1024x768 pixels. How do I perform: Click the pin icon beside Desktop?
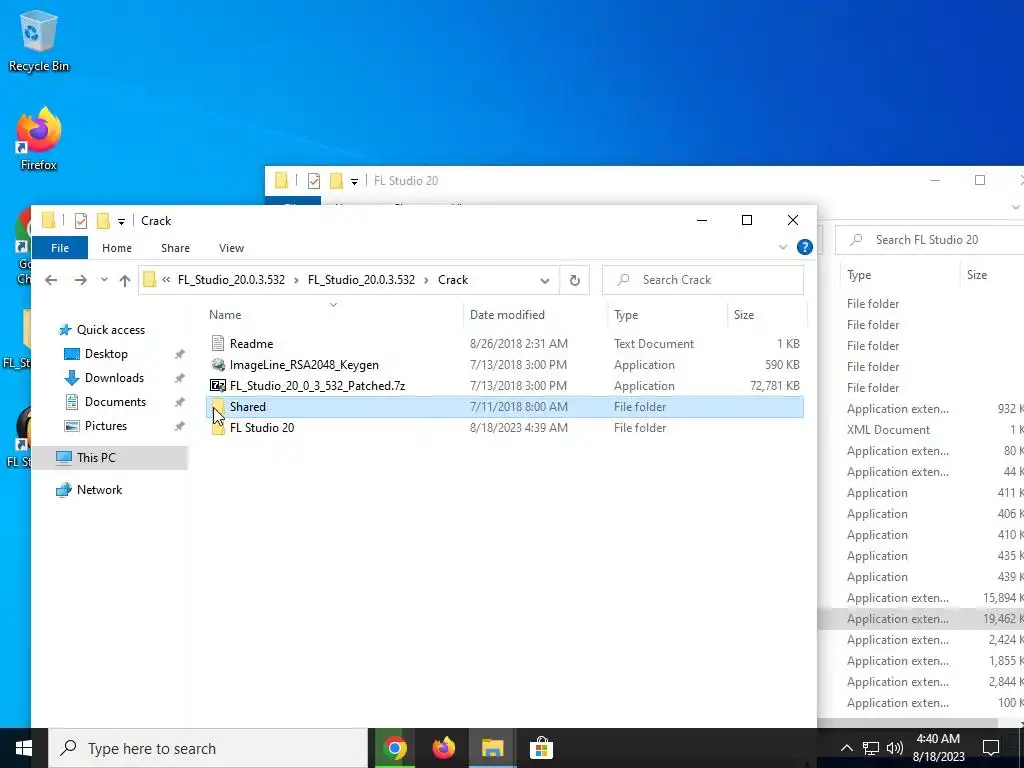pos(179,354)
